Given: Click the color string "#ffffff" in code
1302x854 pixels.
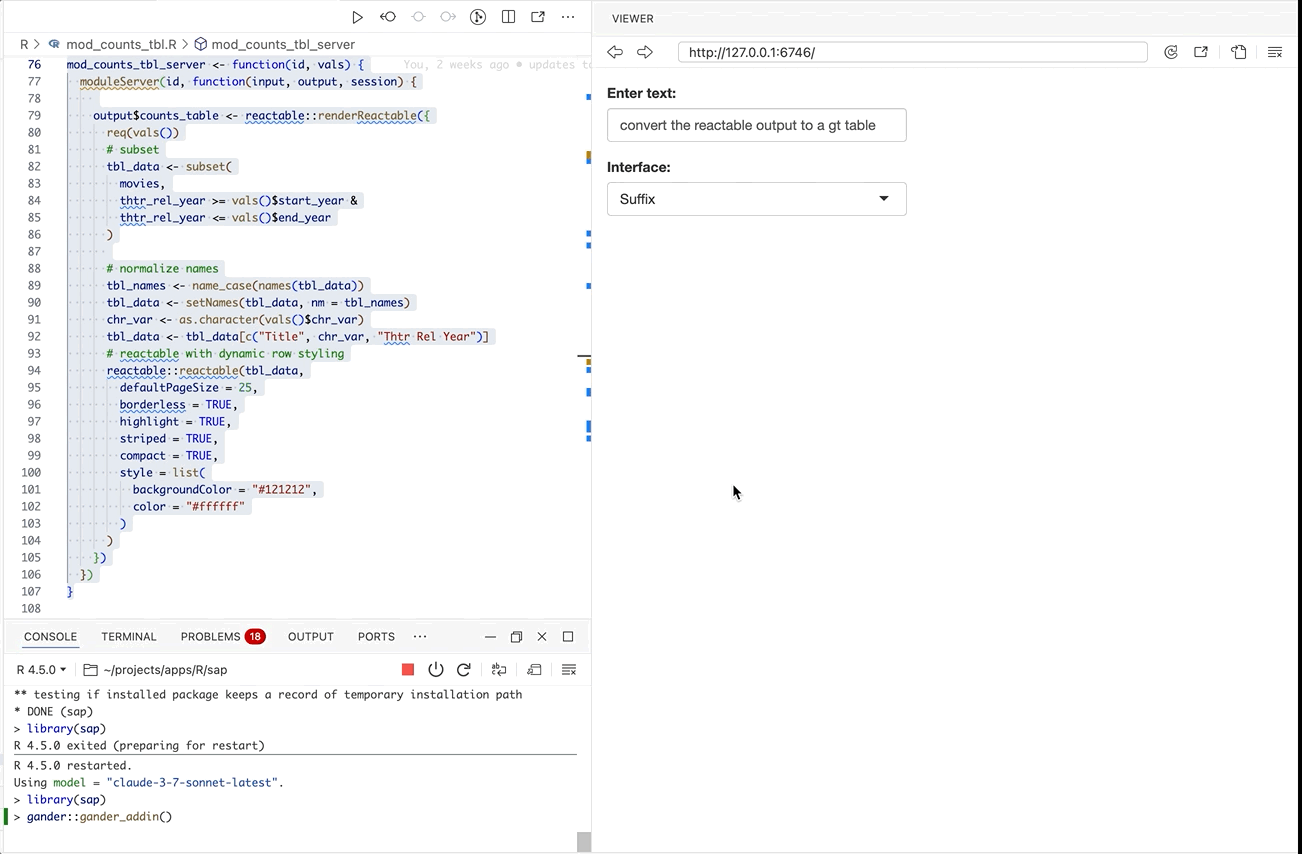Looking at the screenshot, I should [x=215, y=506].
